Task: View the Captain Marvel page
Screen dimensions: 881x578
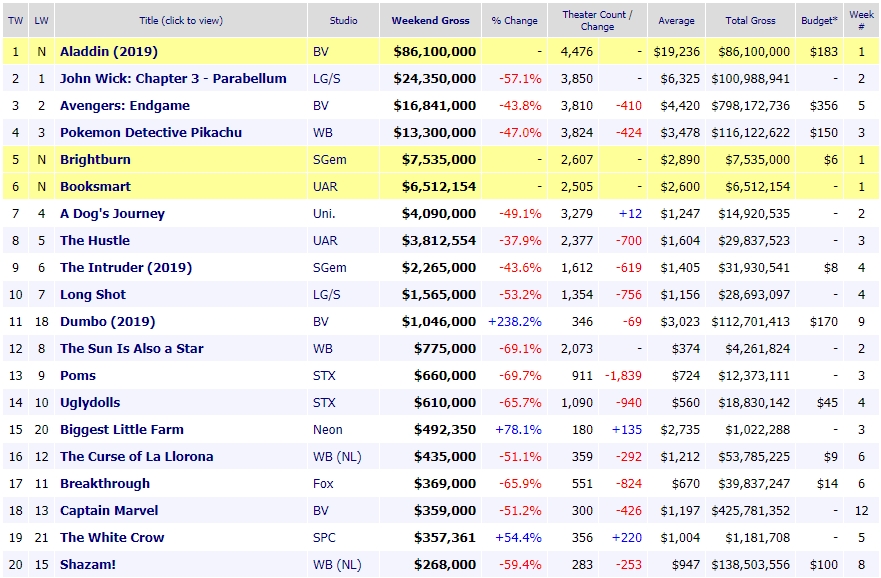Action: (x=109, y=511)
